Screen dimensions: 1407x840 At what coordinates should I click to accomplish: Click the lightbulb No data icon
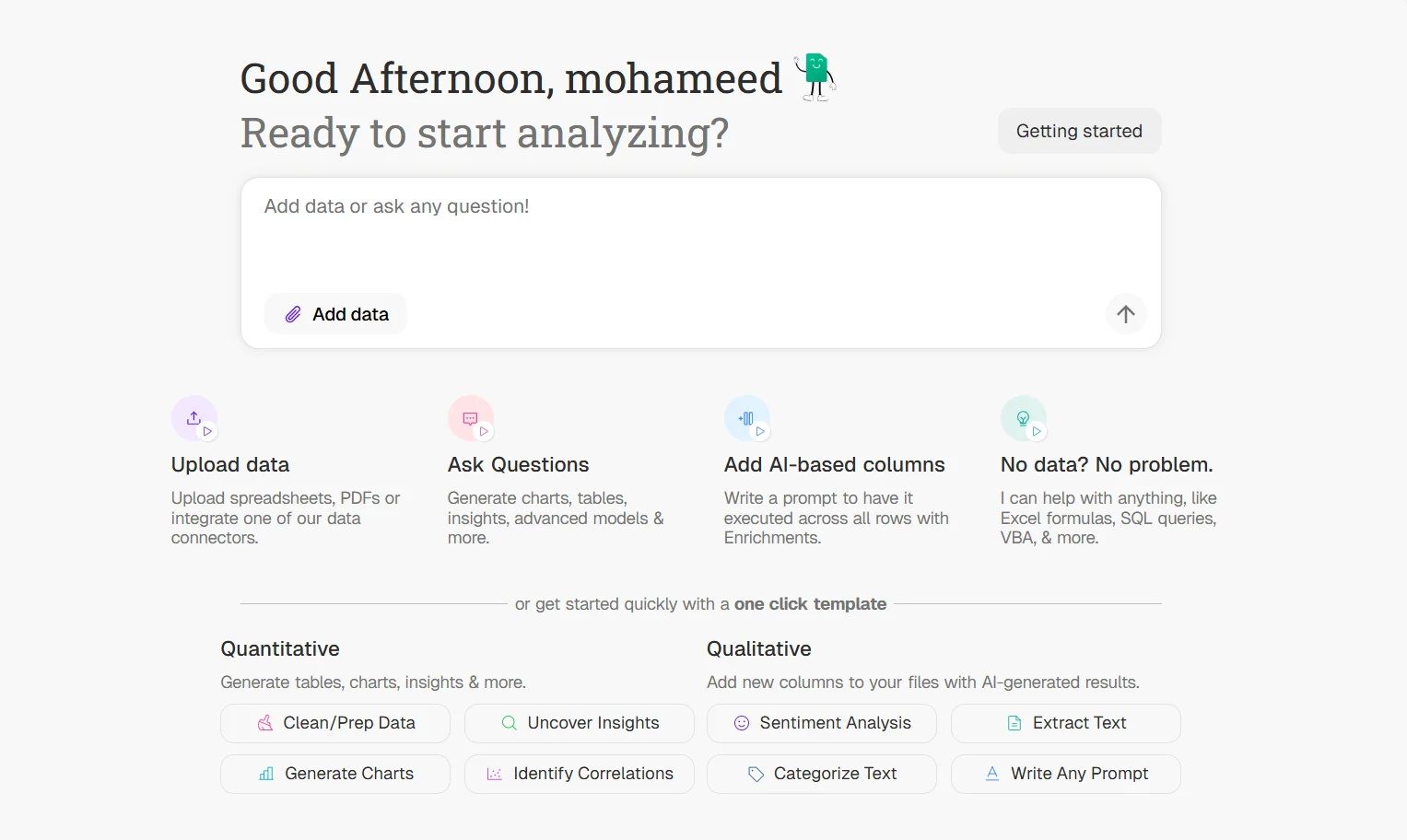(1023, 418)
